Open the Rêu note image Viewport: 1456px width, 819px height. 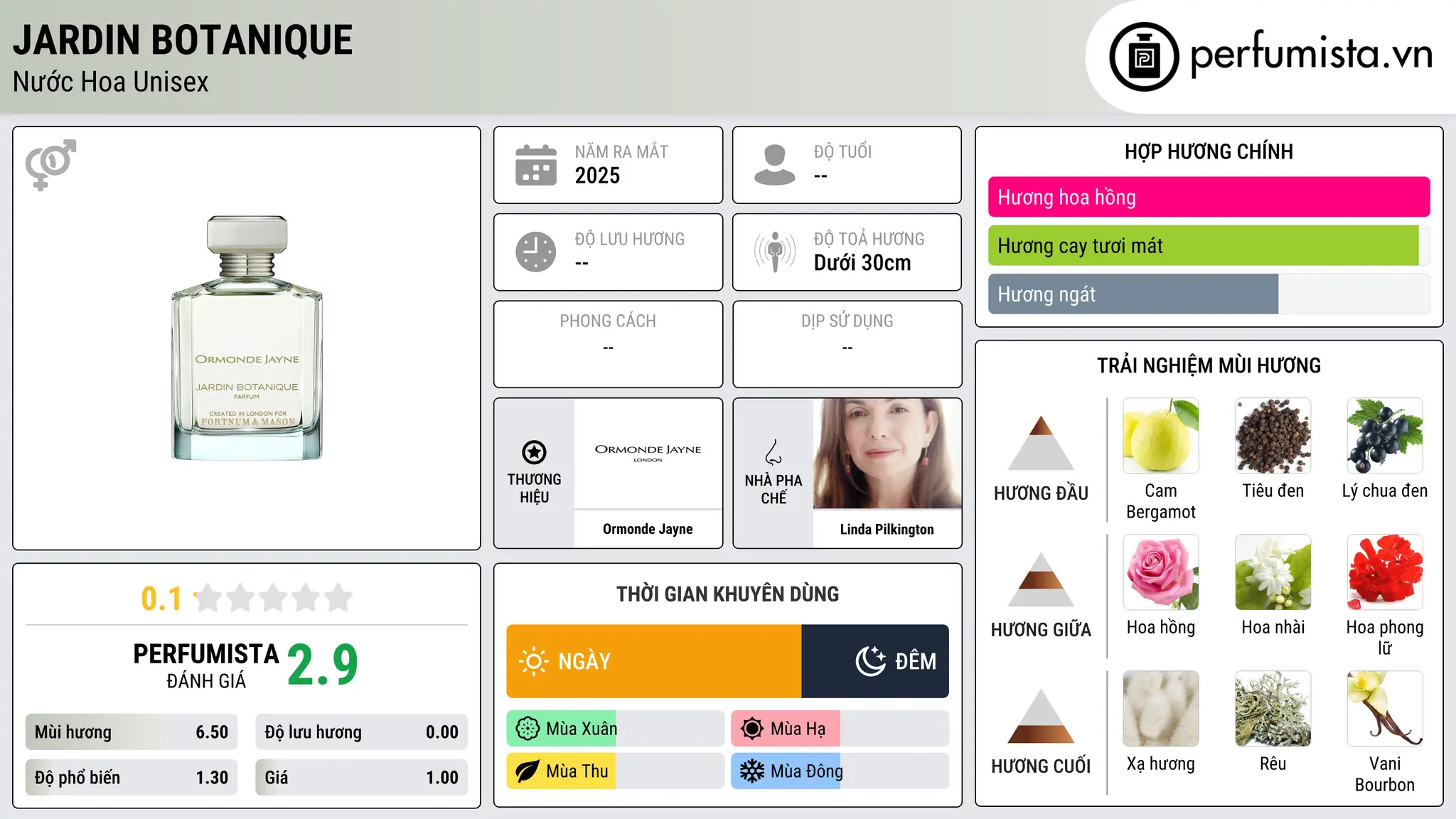[x=1273, y=709]
